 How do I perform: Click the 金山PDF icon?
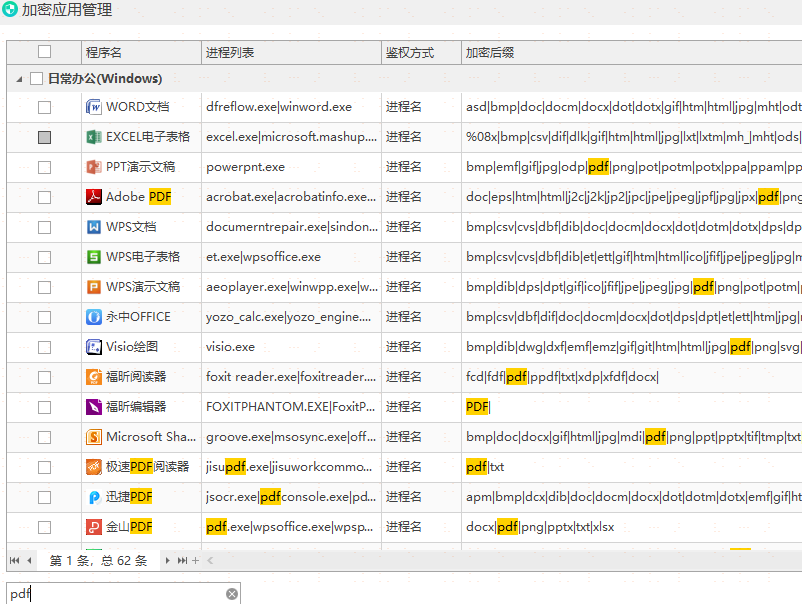pyautogui.click(x=94, y=527)
